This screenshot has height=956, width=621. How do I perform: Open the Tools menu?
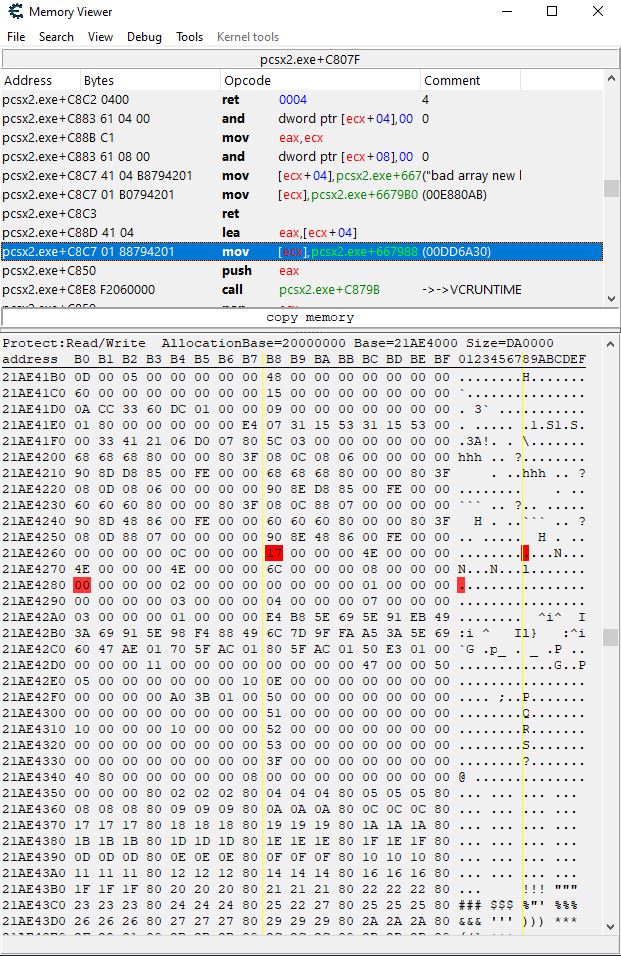point(189,37)
